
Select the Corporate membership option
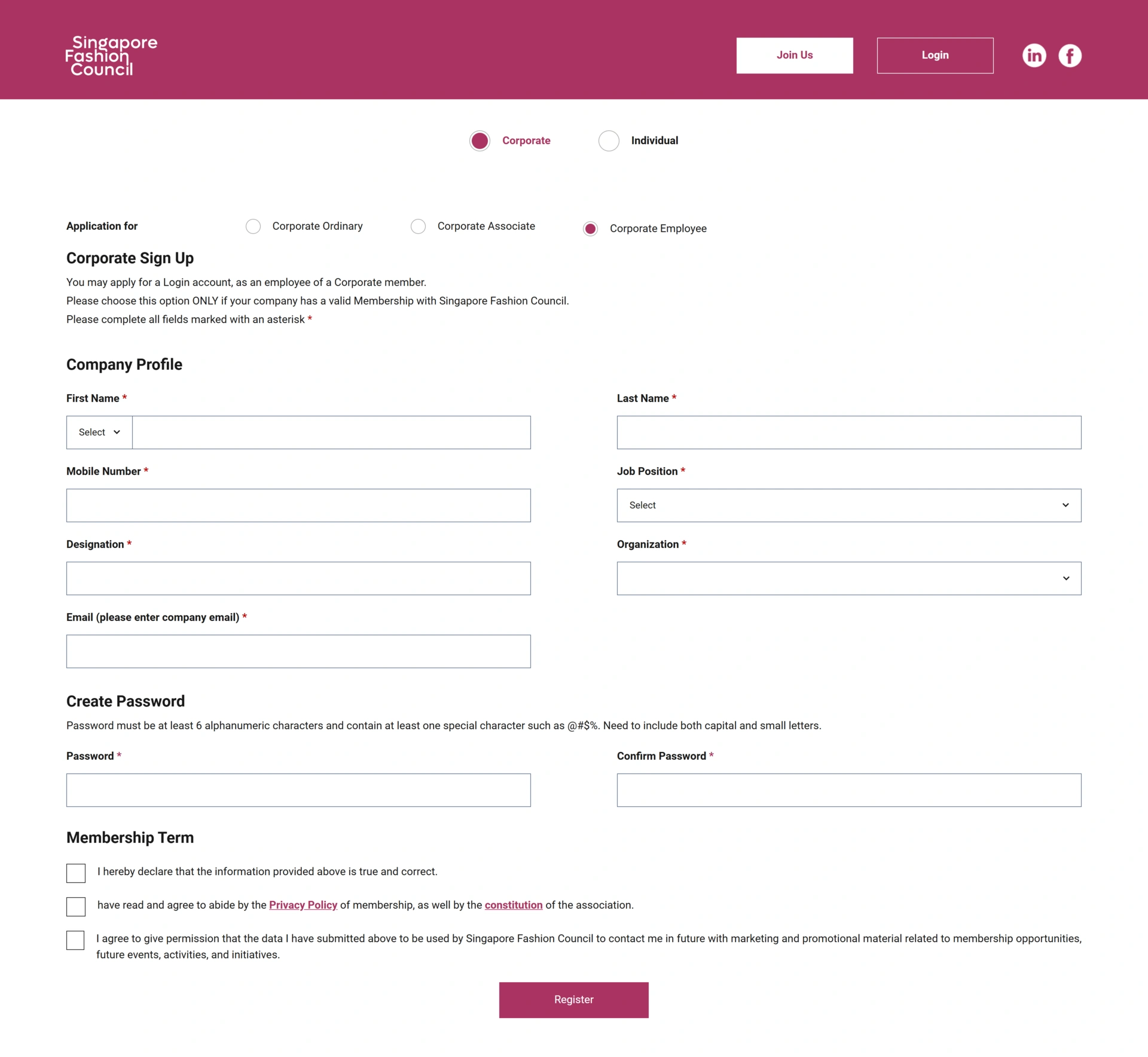point(480,141)
